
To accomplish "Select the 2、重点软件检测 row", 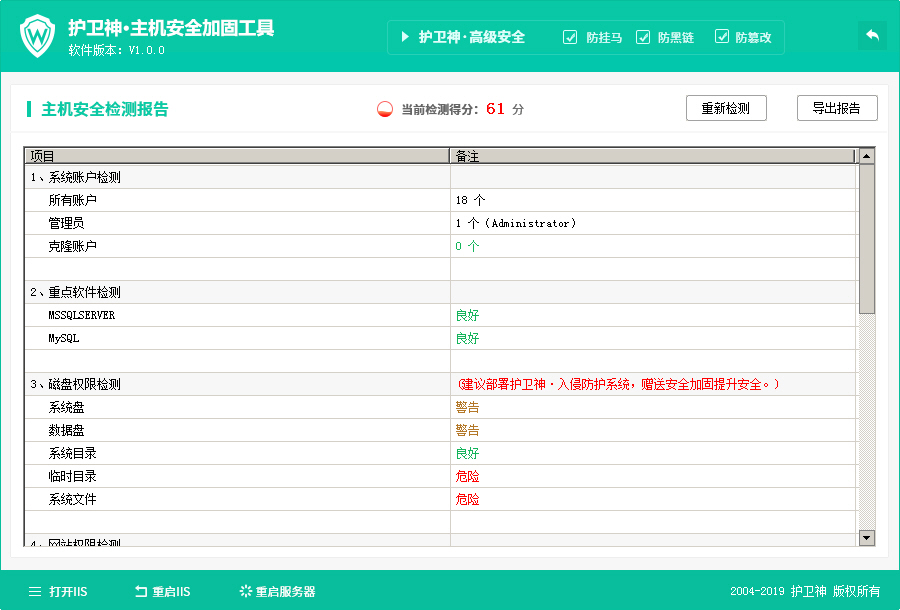I will [x=441, y=292].
